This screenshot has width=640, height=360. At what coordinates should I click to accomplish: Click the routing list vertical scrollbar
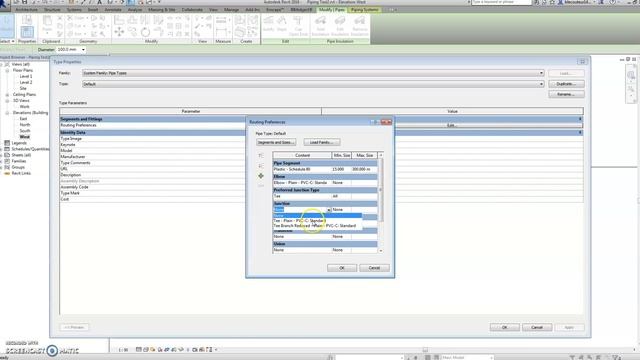[381, 191]
